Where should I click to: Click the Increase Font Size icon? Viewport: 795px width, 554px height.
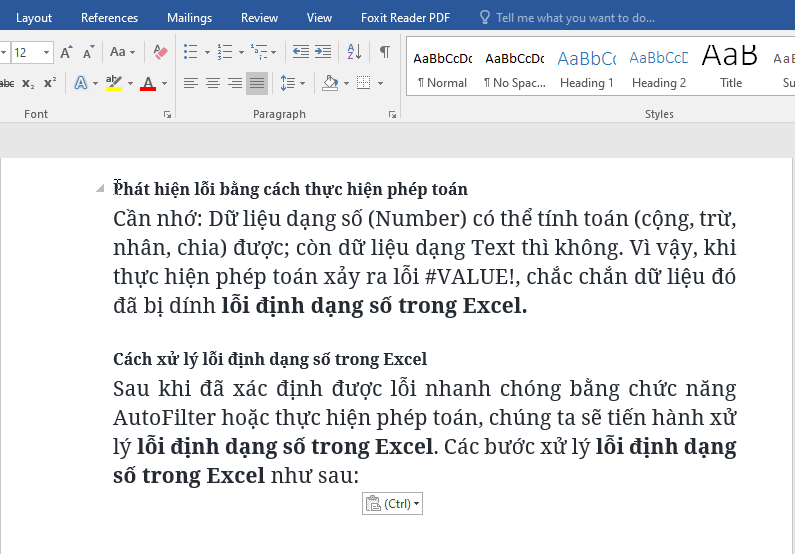coord(66,52)
